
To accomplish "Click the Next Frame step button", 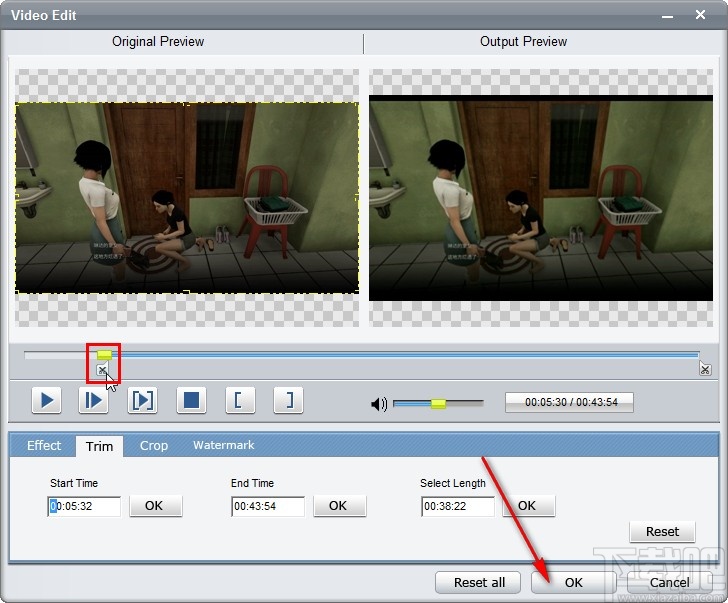I will 94,400.
